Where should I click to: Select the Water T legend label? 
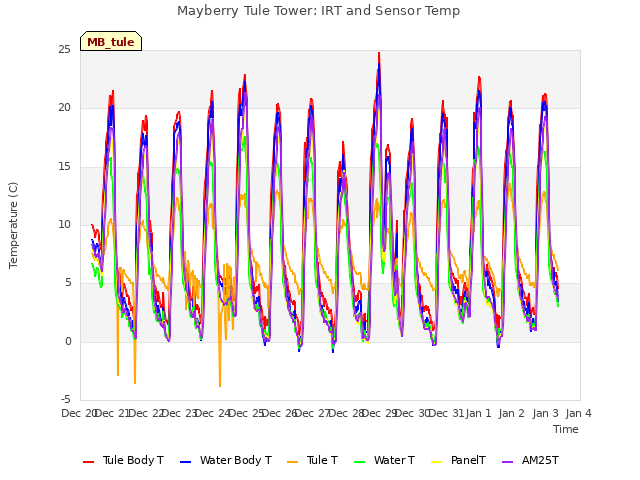click(x=394, y=460)
